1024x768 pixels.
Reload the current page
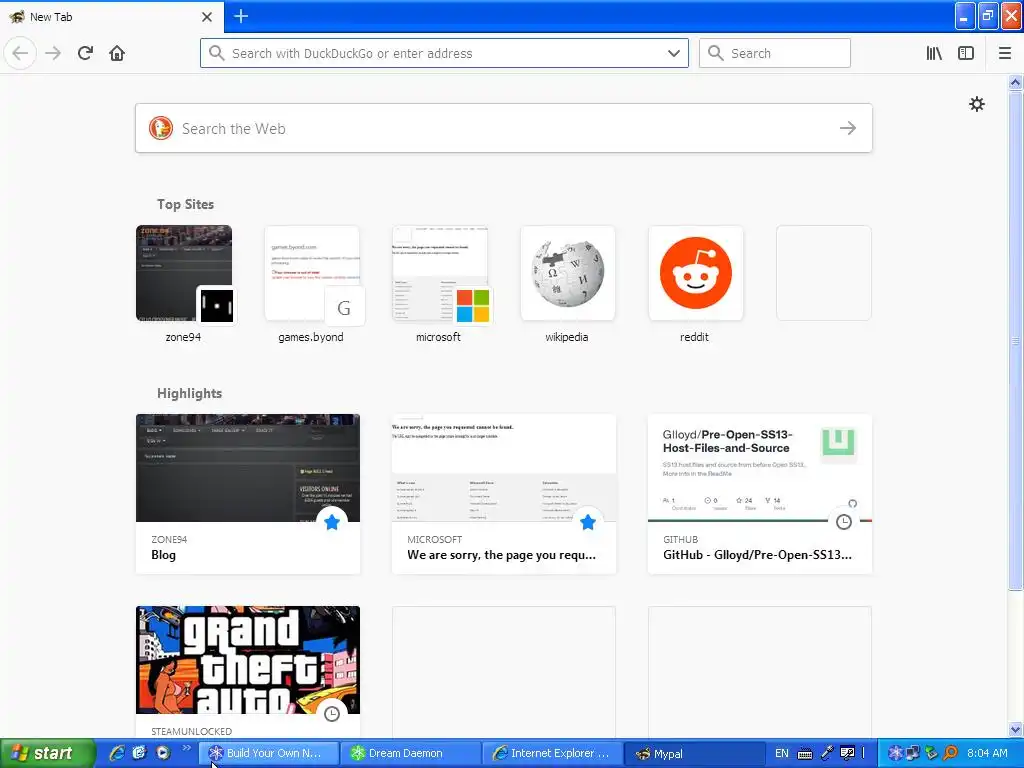click(x=85, y=53)
